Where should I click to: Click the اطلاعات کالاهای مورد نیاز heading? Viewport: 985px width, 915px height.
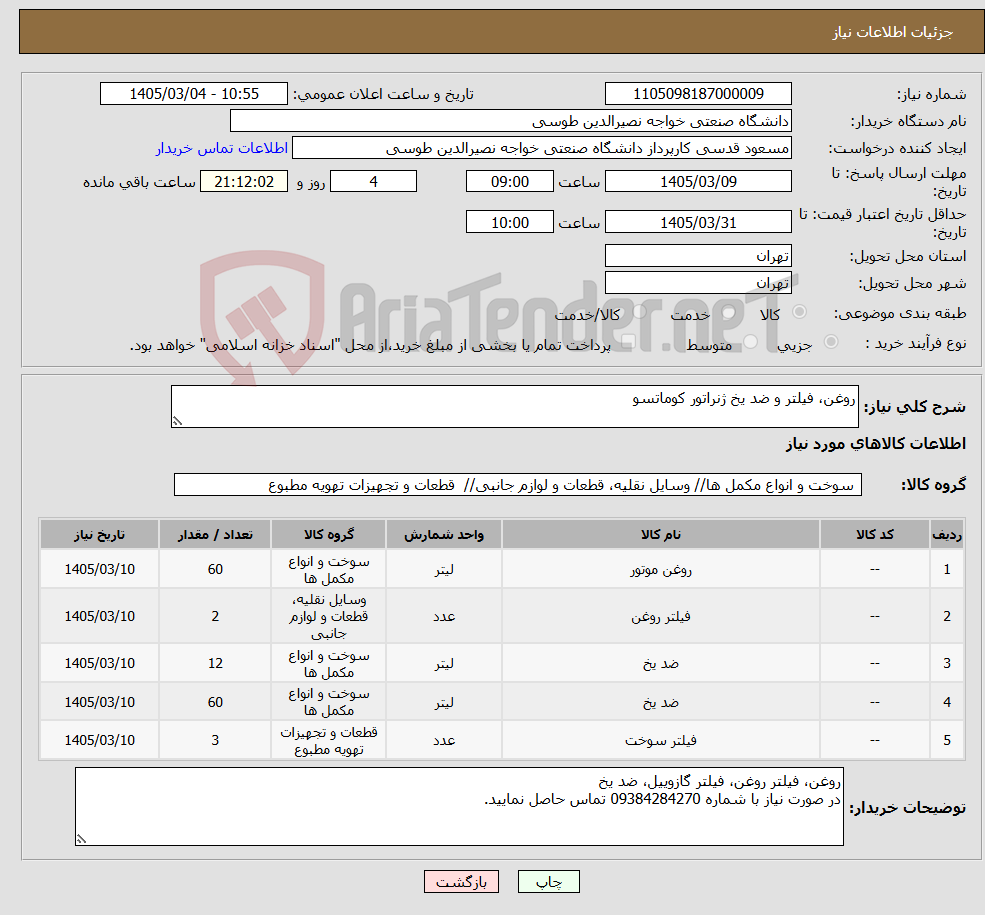pyautogui.click(x=876, y=444)
